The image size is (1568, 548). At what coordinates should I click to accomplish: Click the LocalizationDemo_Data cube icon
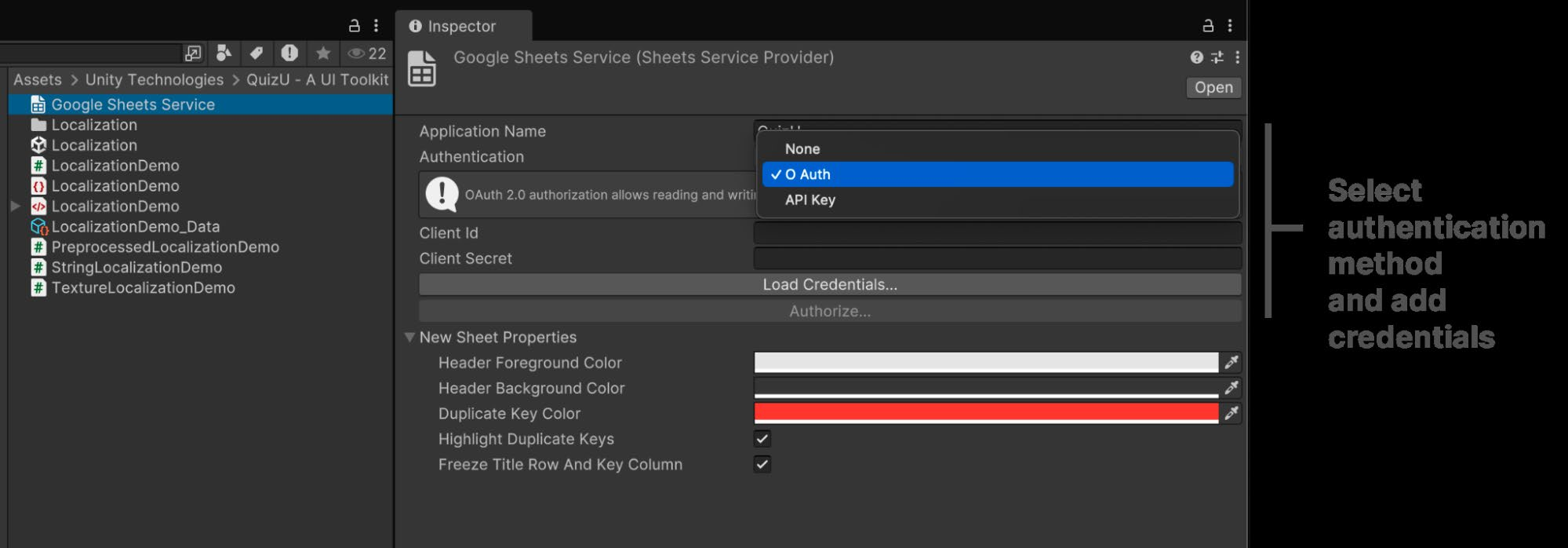39,227
